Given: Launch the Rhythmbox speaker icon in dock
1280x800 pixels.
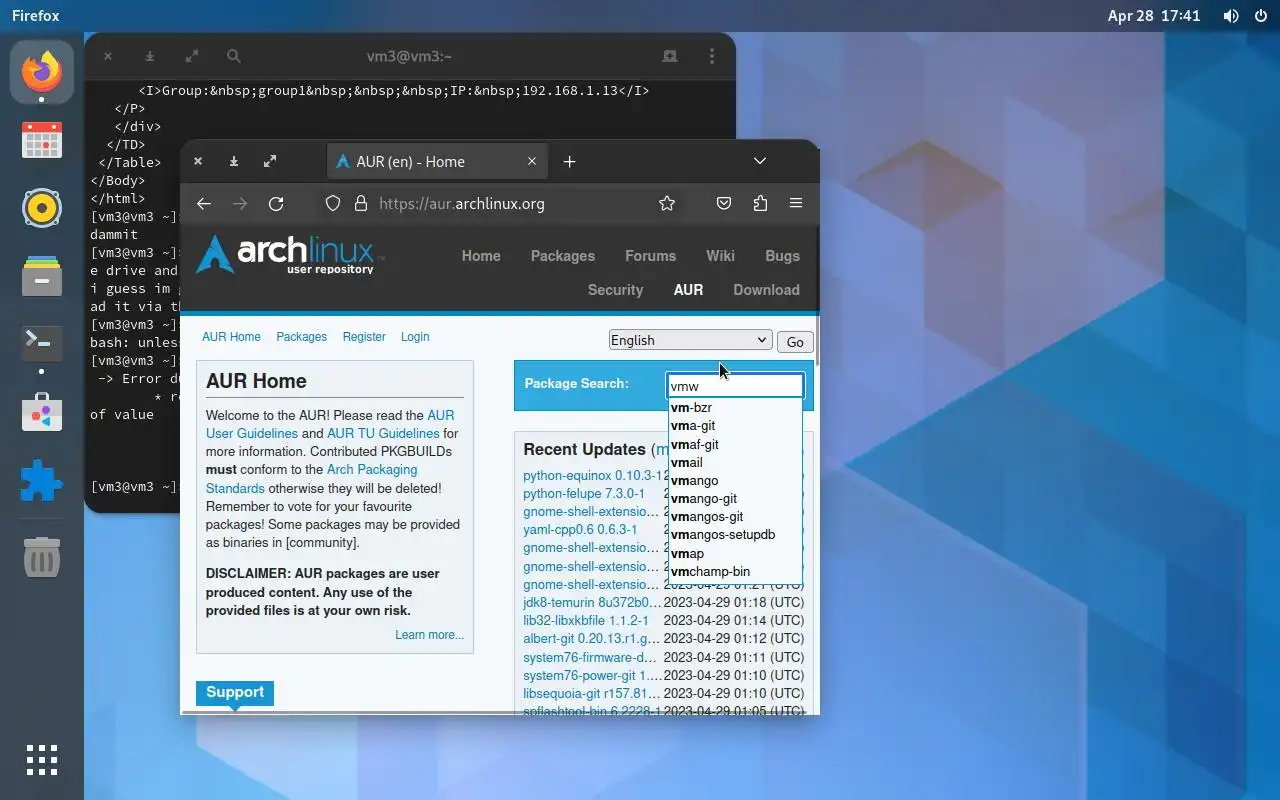Looking at the screenshot, I should click(42, 208).
